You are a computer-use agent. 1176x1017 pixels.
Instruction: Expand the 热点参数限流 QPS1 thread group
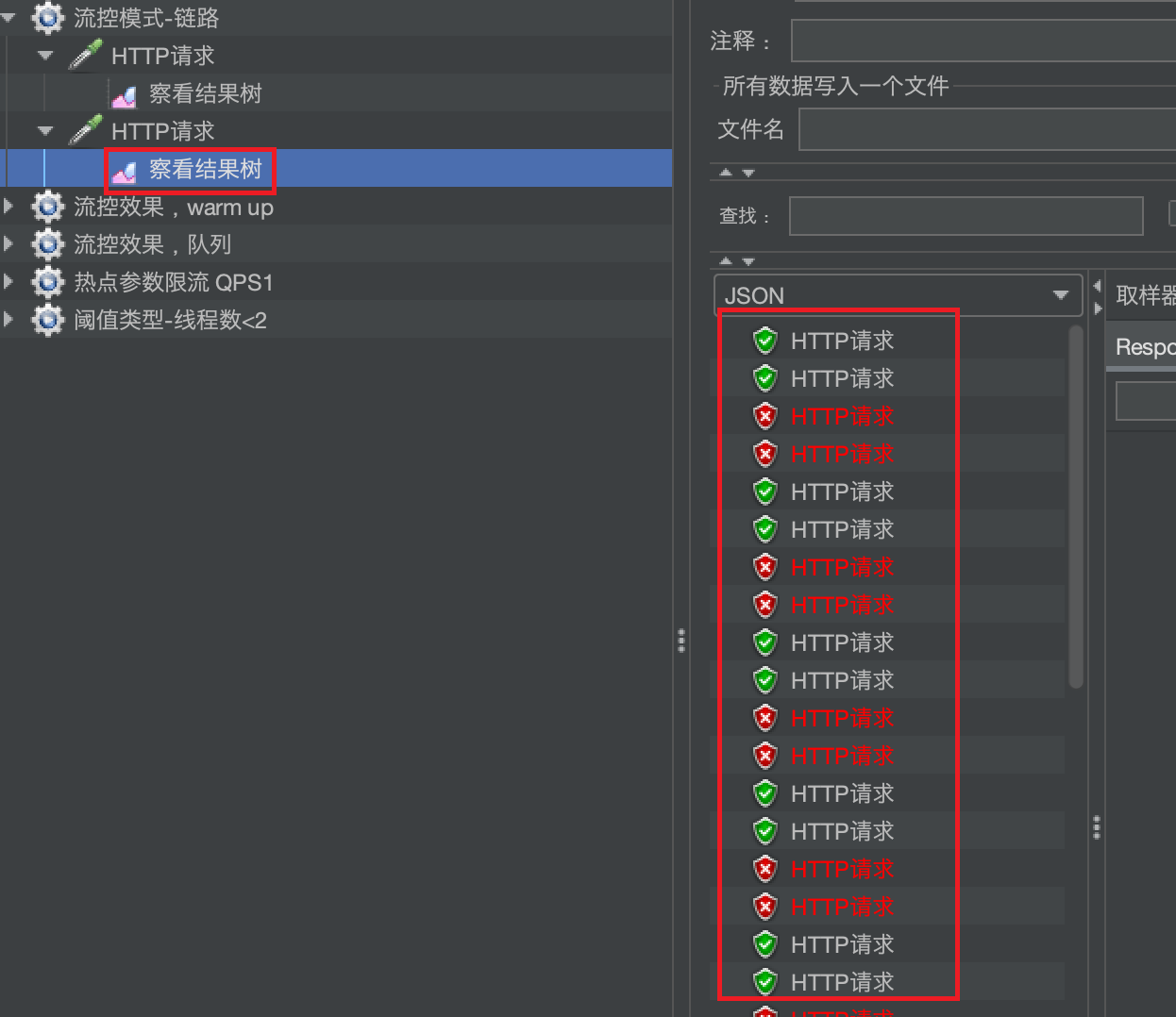(8, 282)
